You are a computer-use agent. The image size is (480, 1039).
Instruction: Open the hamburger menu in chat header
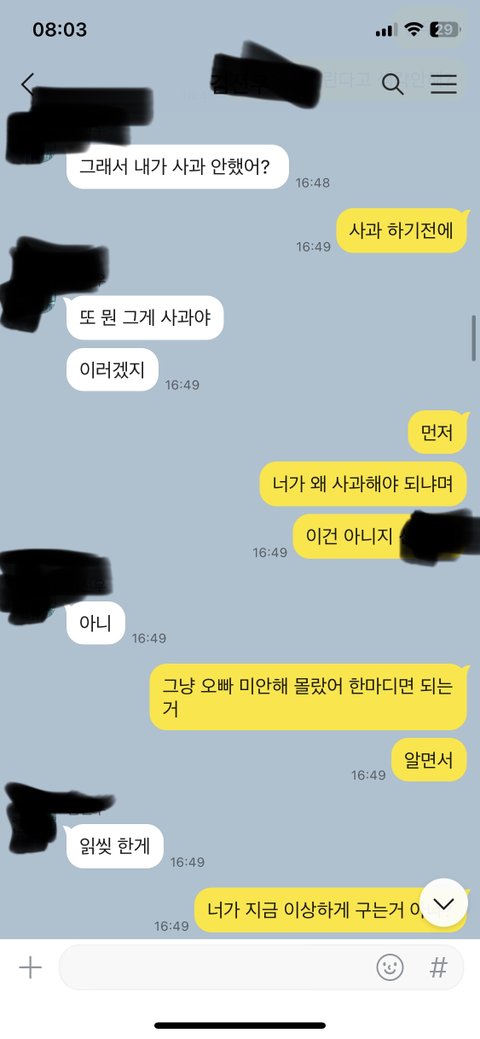444,84
